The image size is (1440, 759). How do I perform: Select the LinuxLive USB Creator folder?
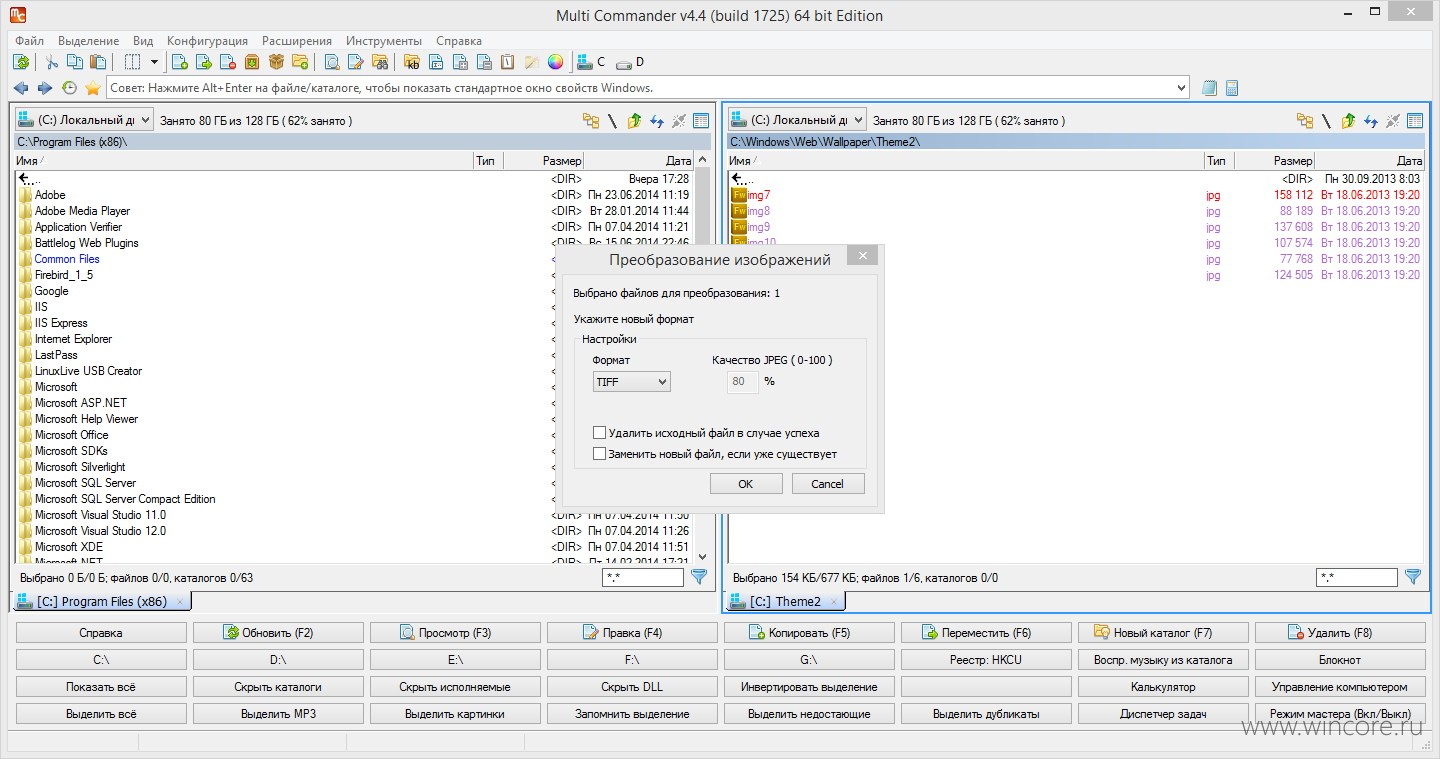pyautogui.click(x=88, y=371)
